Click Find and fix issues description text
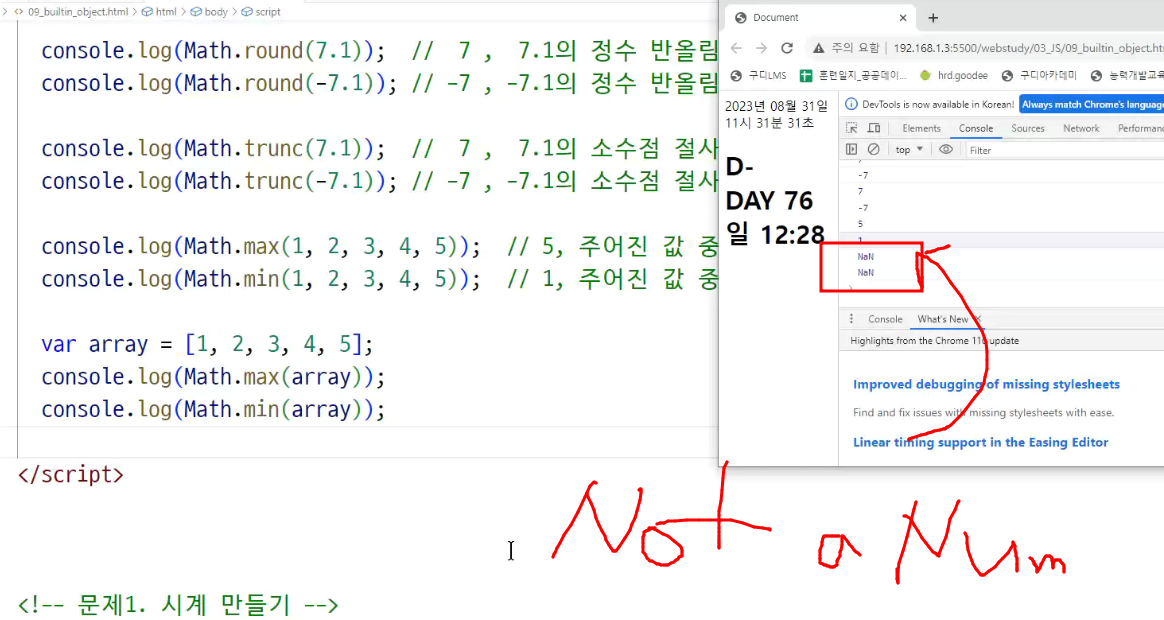The height and width of the screenshot is (620, 1164). click(983, 412)
